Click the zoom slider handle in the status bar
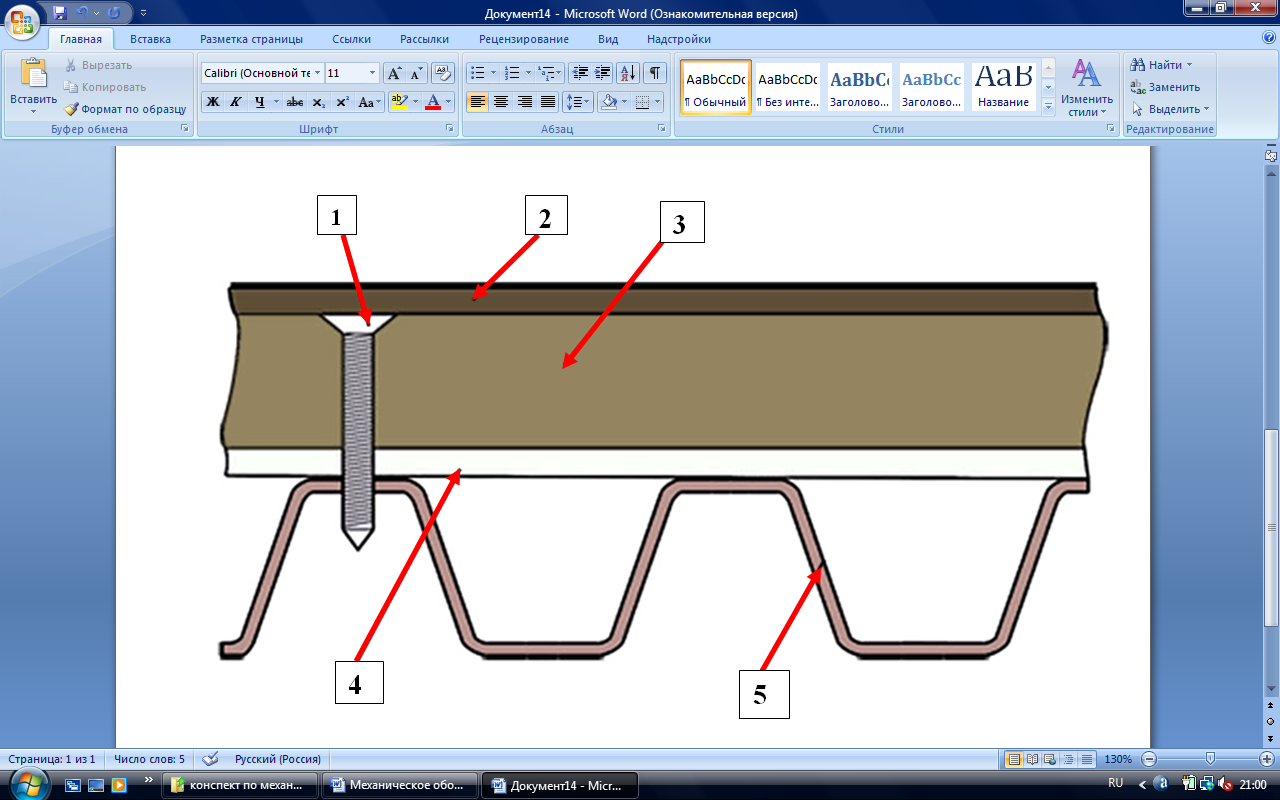1280x800 pixels. click(x=1210, y=759)
